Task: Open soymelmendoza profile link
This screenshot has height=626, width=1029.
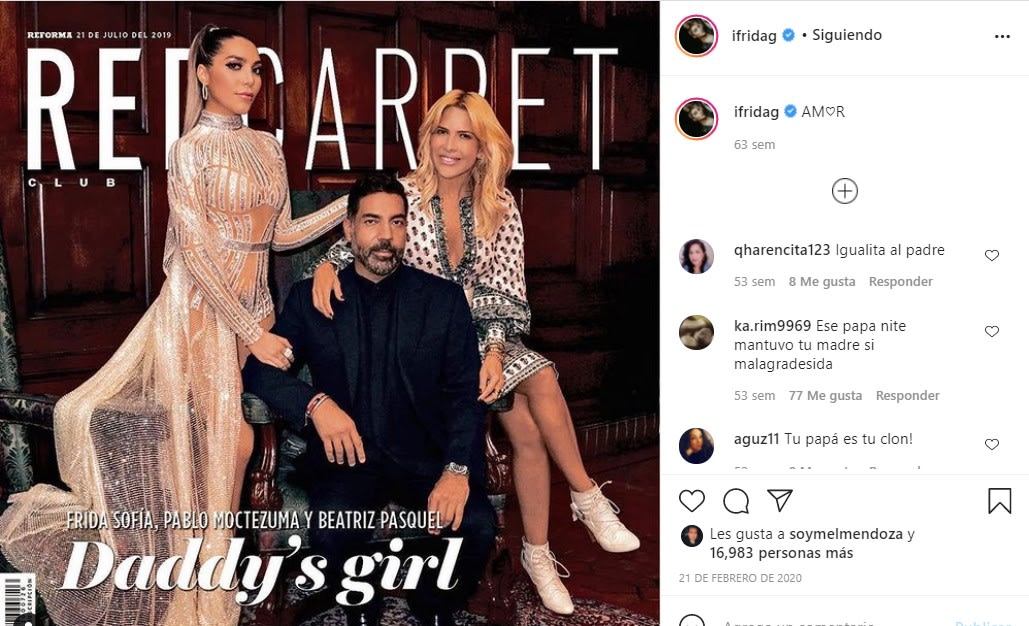Action: tap(845, 534)
